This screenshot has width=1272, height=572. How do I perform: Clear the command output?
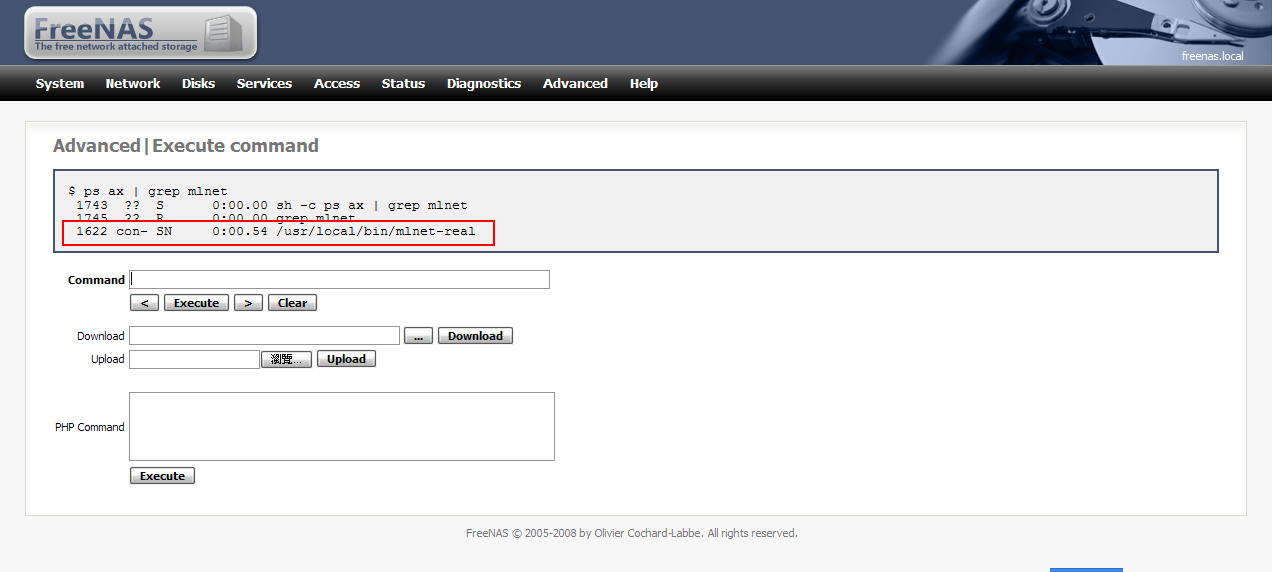click(x=292, y=303)
